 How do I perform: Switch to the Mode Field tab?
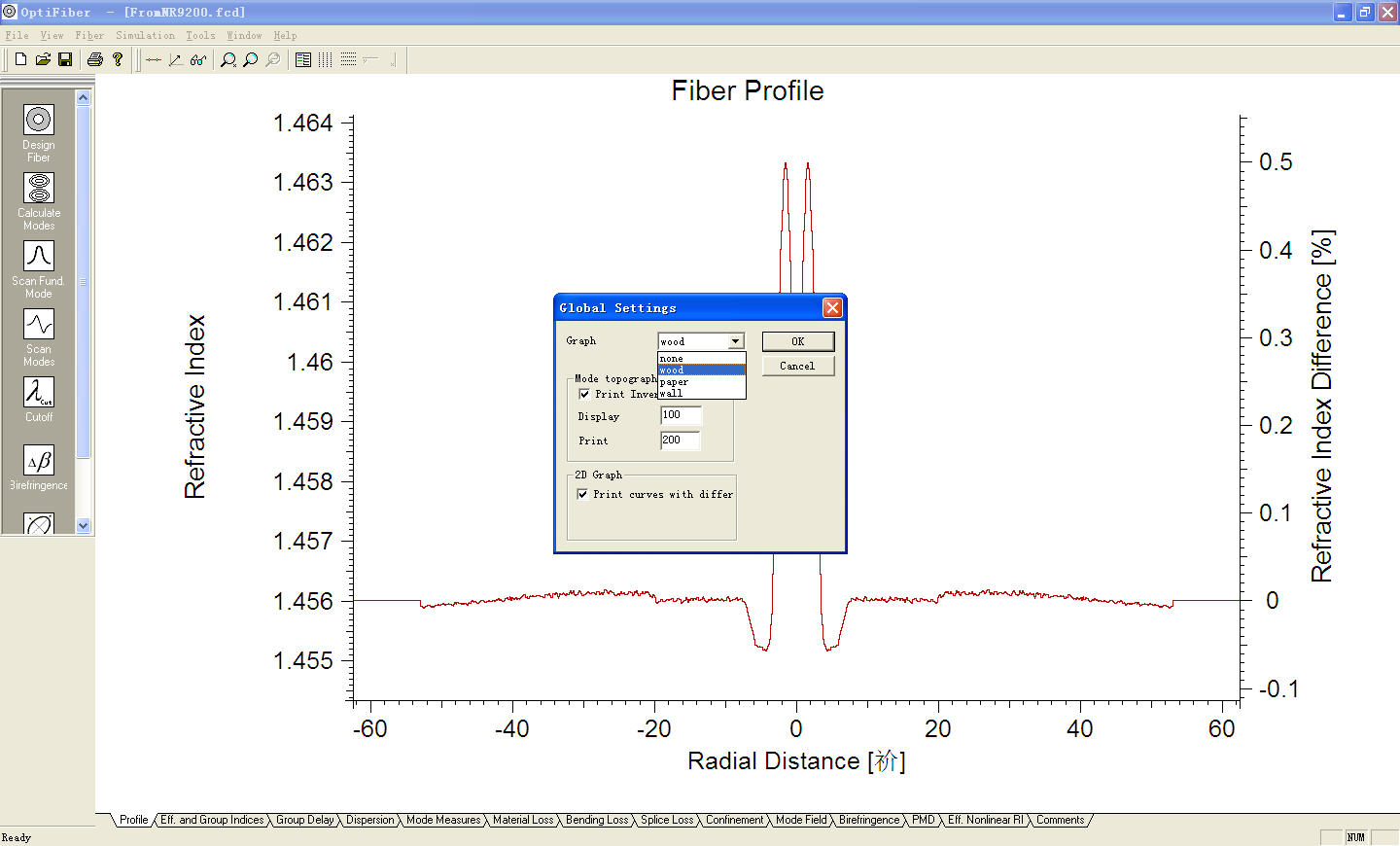click(x=801, y=820)
